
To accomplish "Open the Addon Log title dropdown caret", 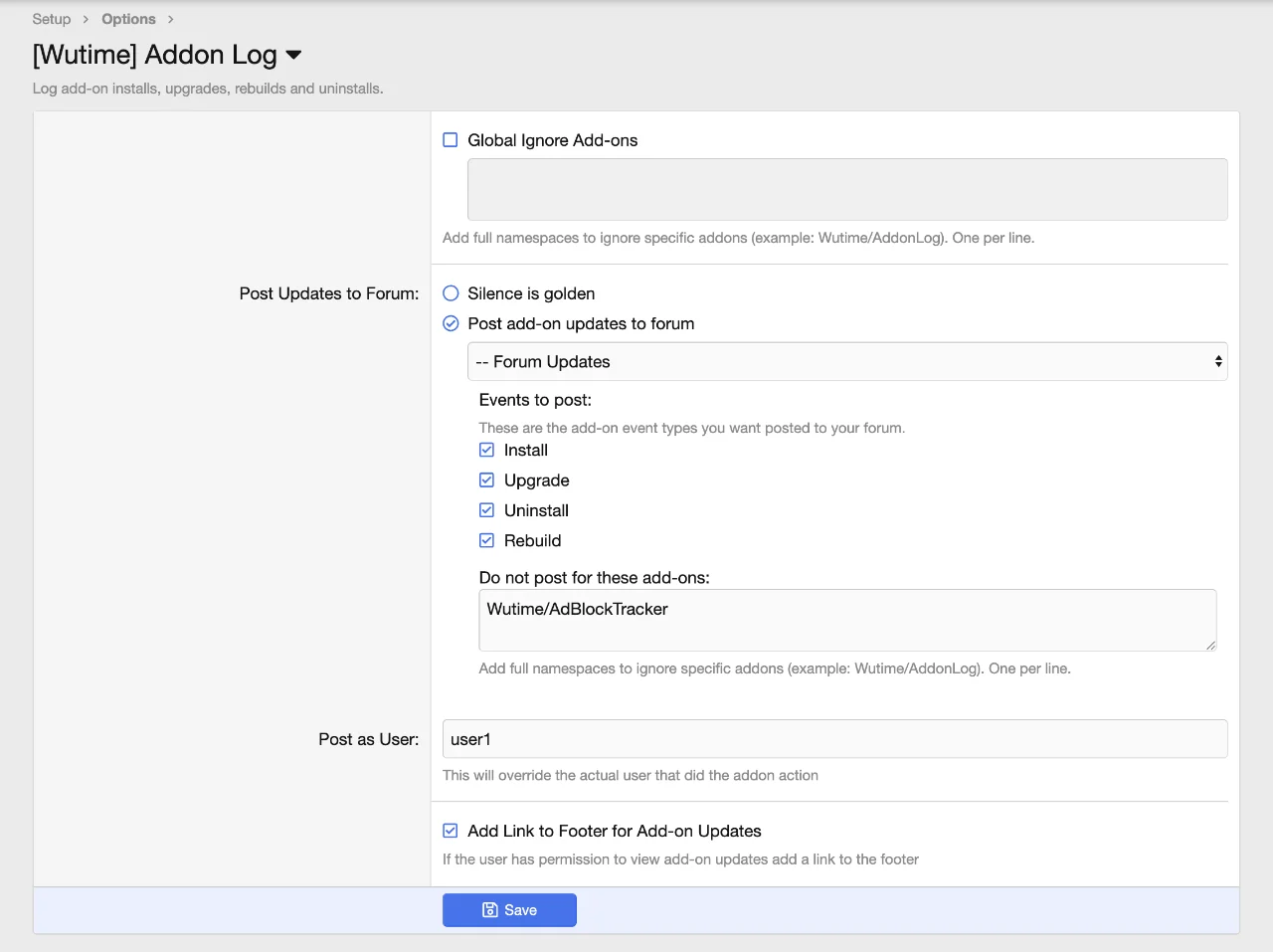I will click(x=293, y=55).
